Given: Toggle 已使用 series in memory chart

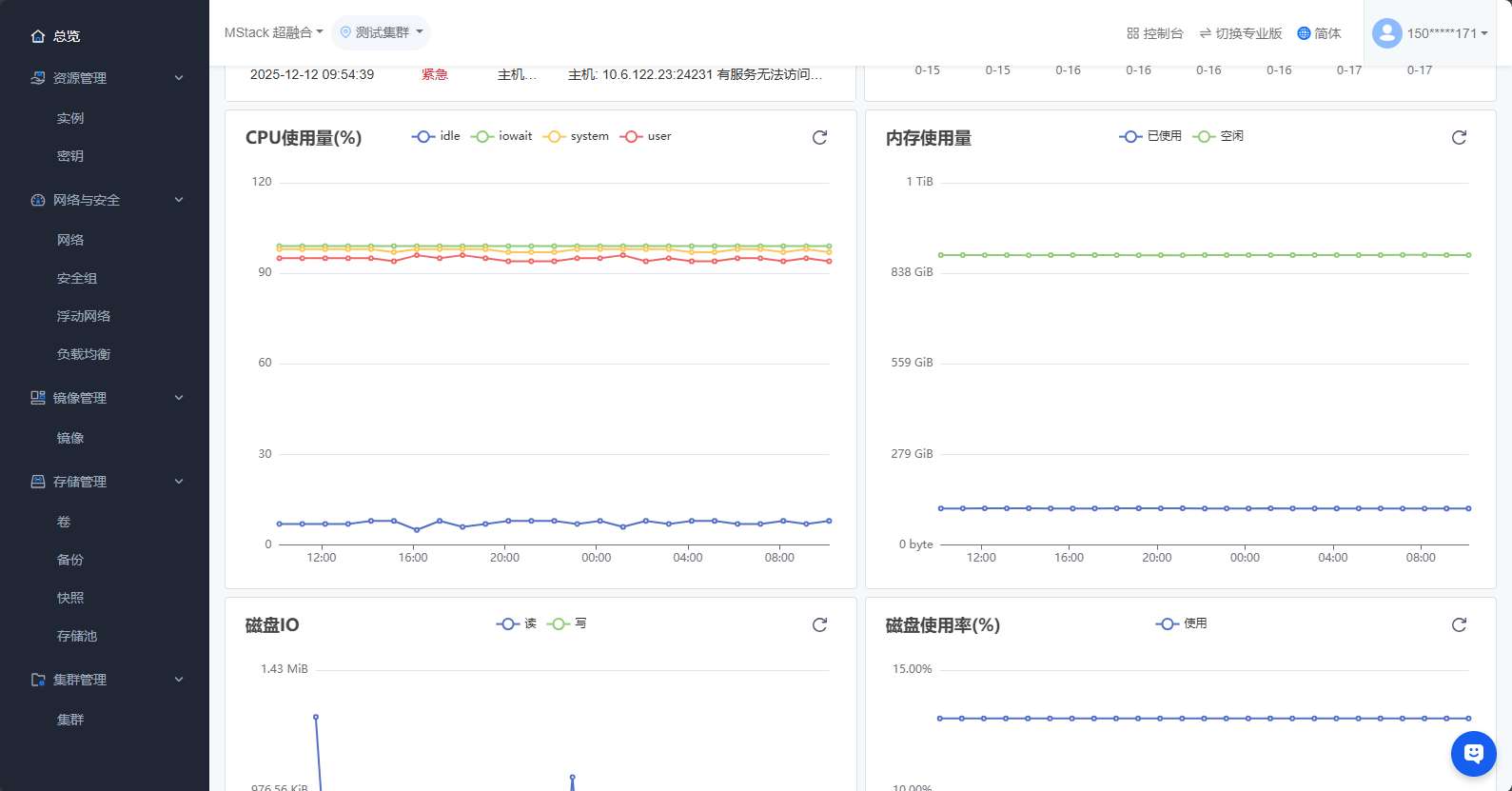Looking at the screenshot, I should click(x=1151, y=136).
